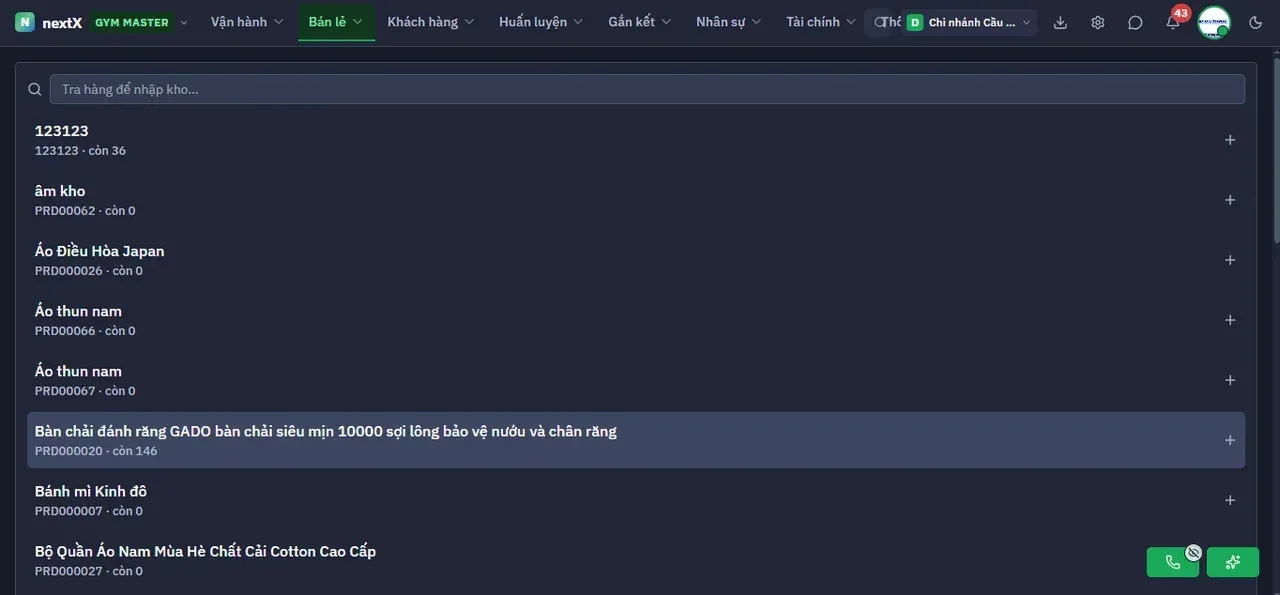Open the Bán lẻ menu

tap(336, 22)
